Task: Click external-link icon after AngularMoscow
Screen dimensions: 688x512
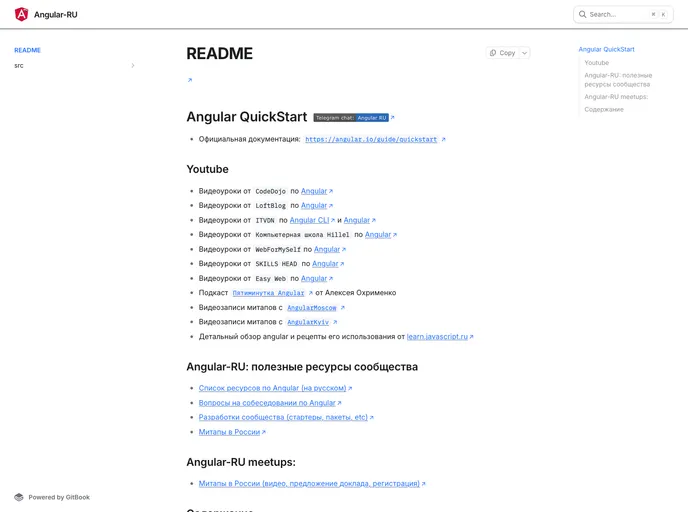Action: click(x=343, y=308)
